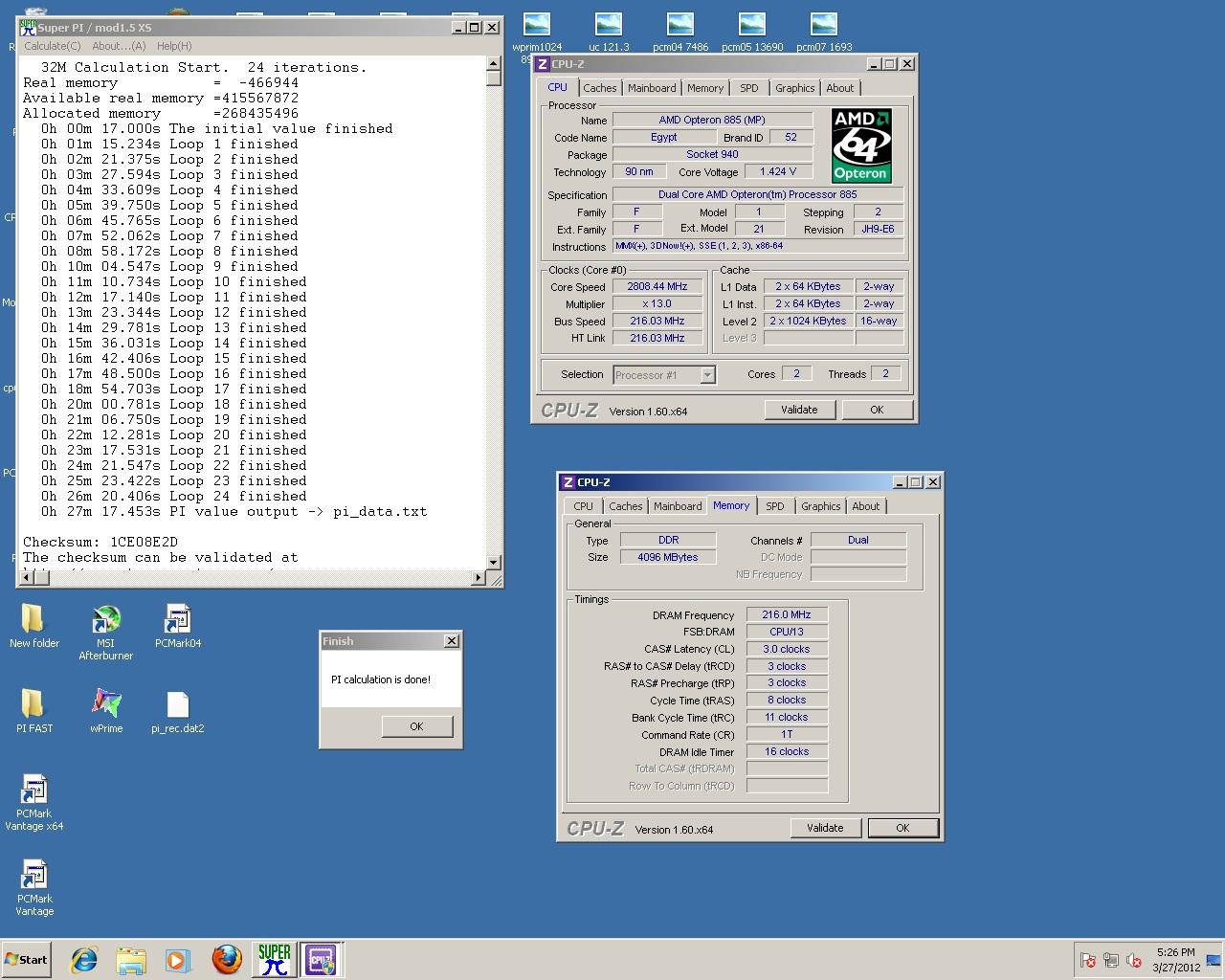Open the About...(A) menu in Super PI

pyautogui.click(x=119, y=46)
